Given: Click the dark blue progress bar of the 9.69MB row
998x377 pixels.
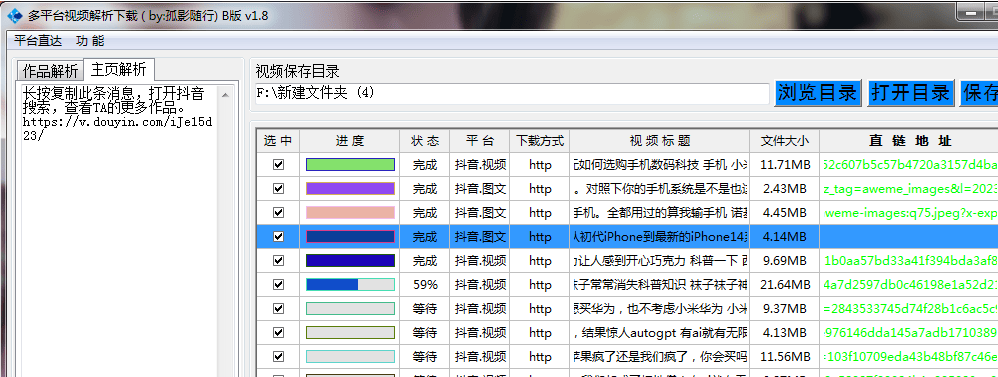Looking at the screenshot, I should click(350, 260).
